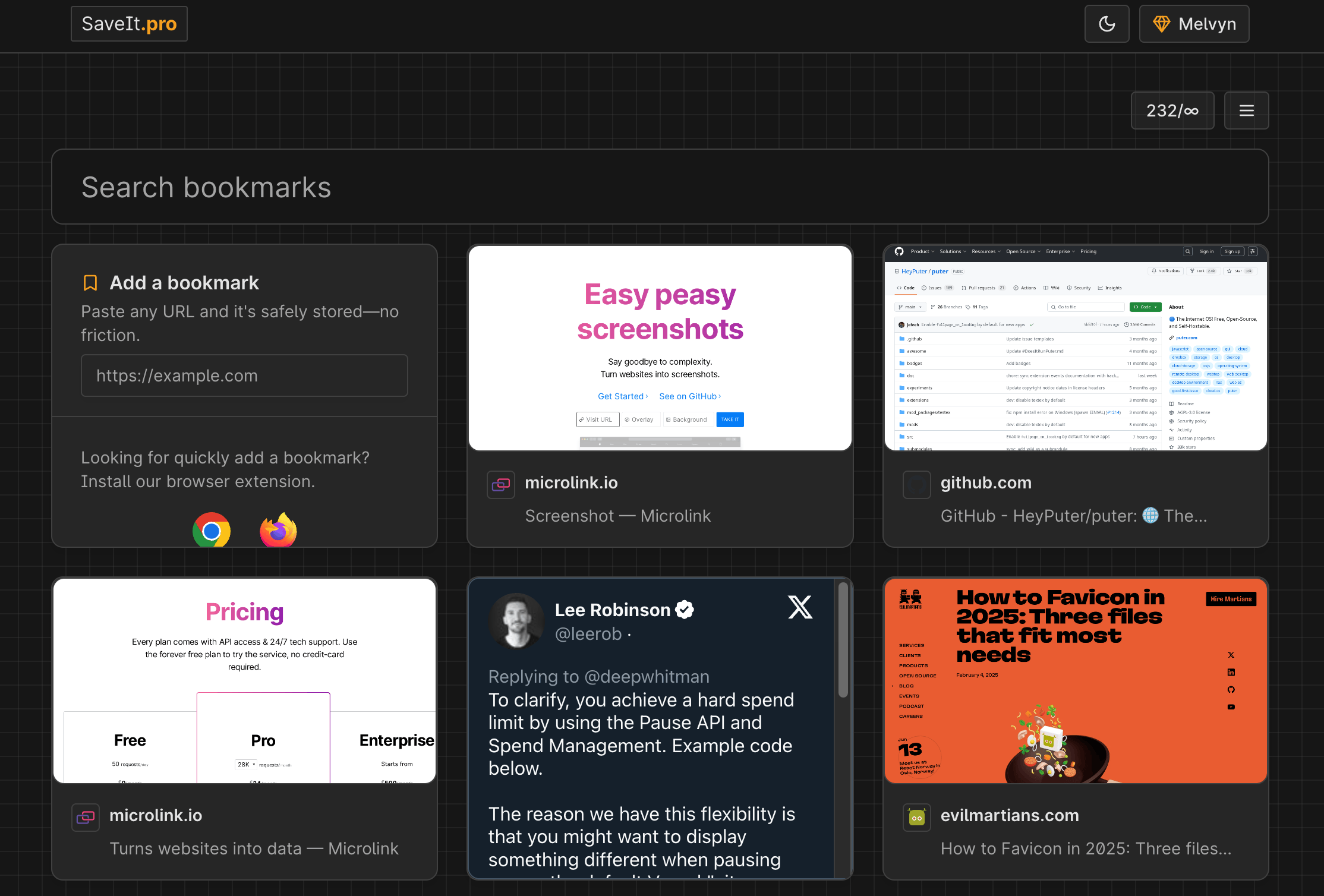Click the tweet card scrollbar
1324x896 pixels.
(843, 639)
